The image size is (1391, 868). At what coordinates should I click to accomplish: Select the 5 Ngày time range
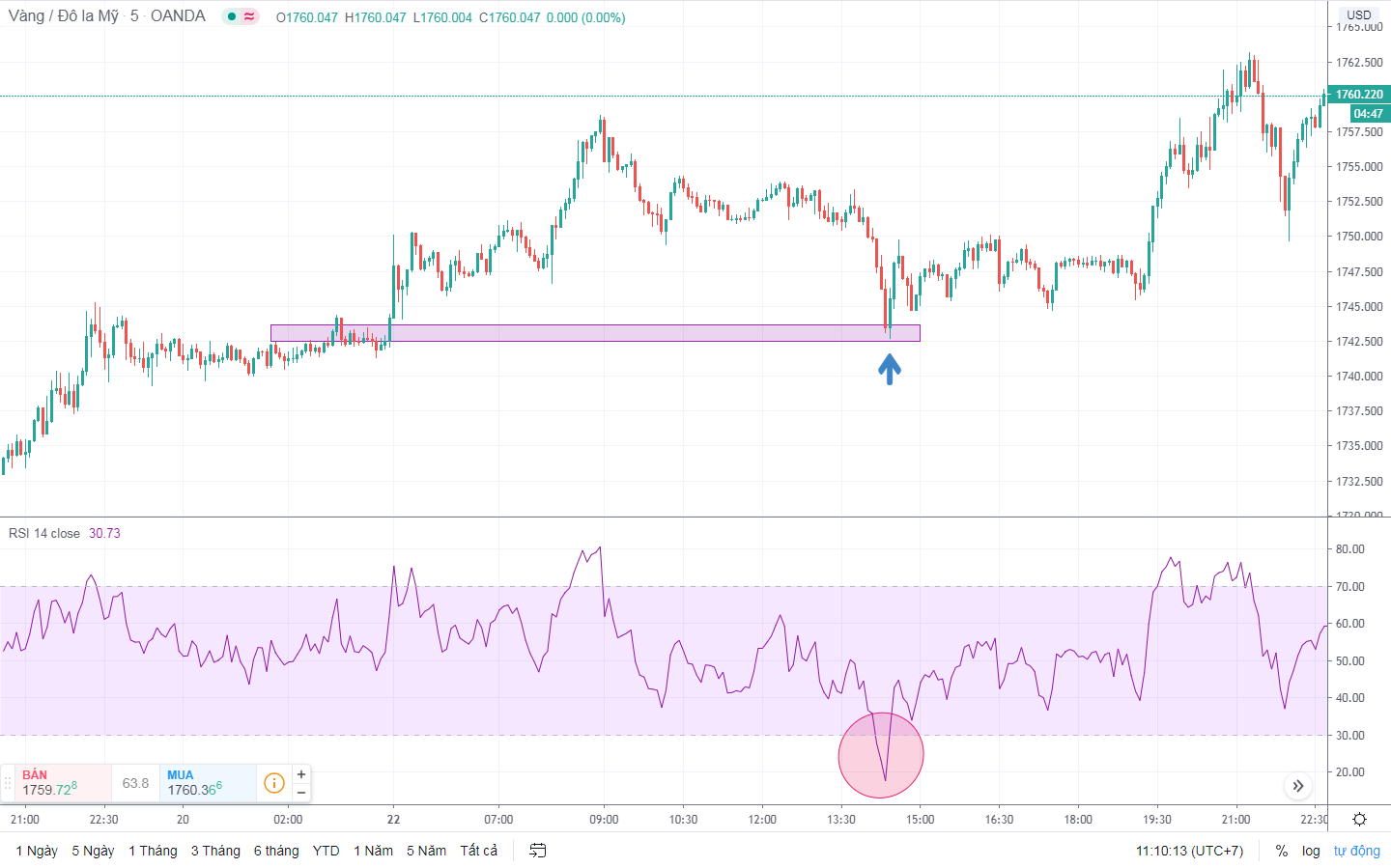pyautogui.click(x=93, y=851)
